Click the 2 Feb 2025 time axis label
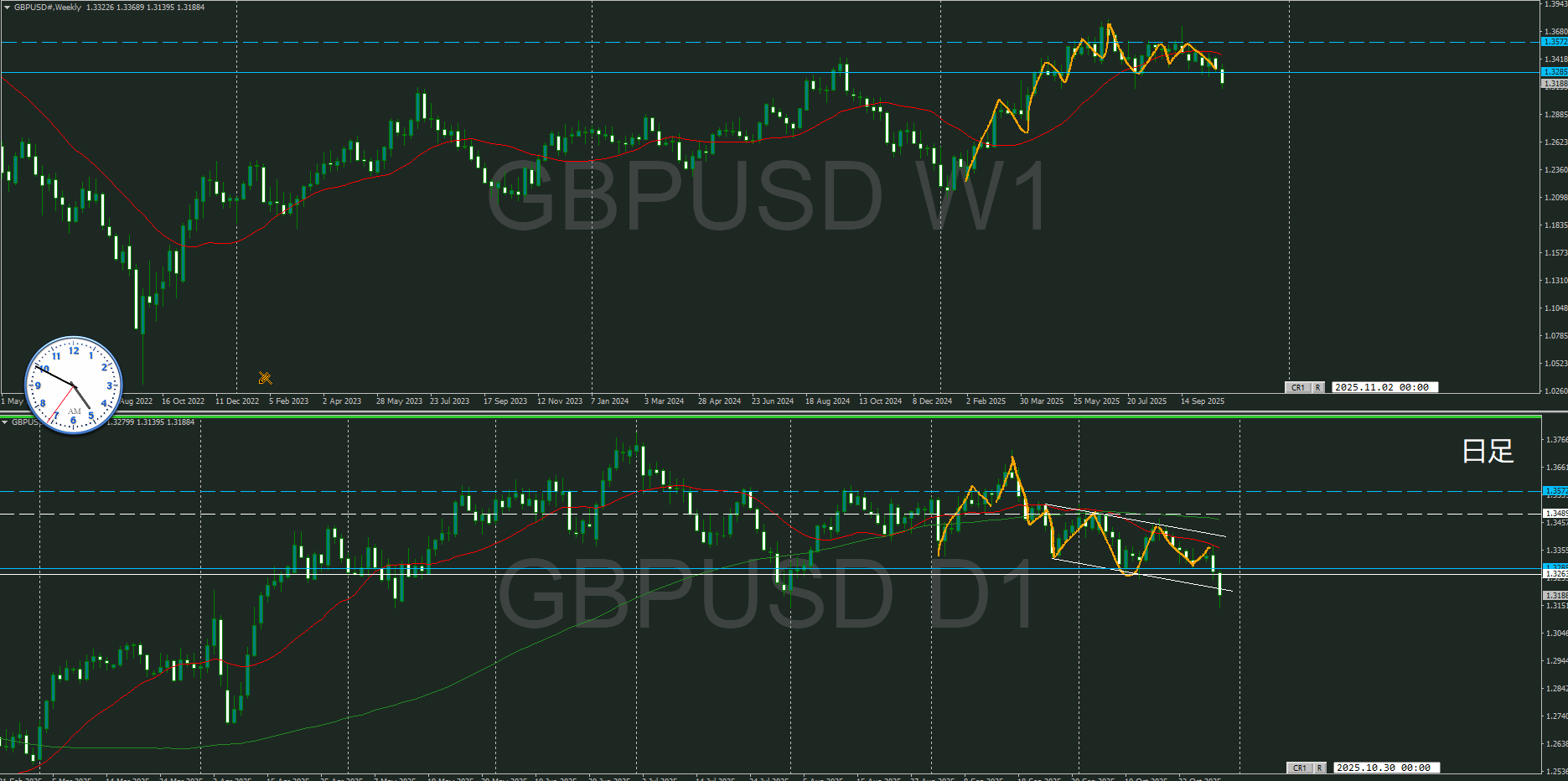The width and height of the screenshot is (1568, 781). [986, 401]
